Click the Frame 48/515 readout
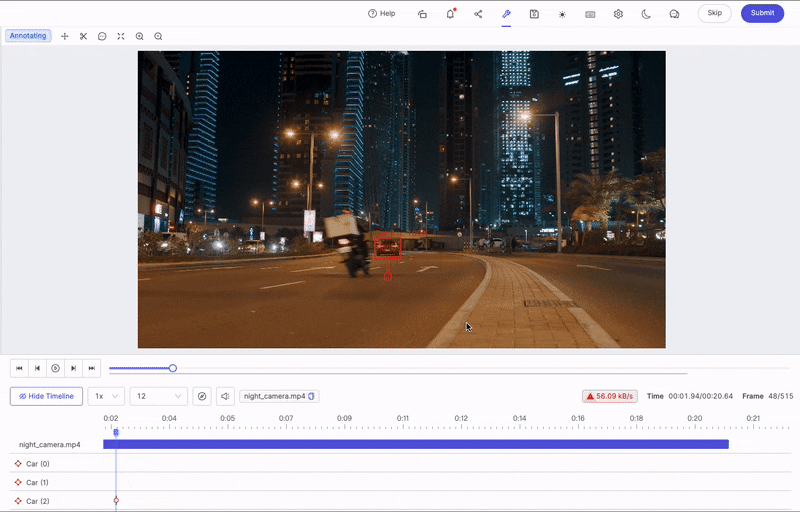The image size is (800, 512). [767, 396]
